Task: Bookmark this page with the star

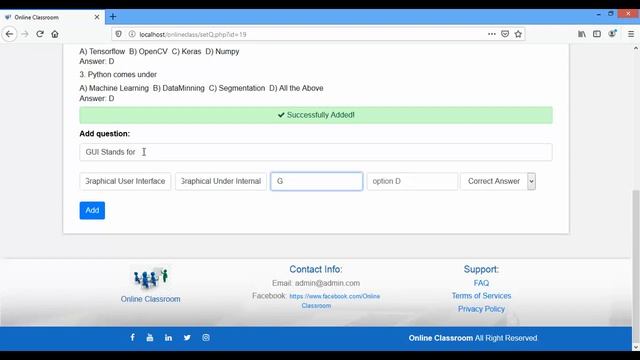Action: 518,34
